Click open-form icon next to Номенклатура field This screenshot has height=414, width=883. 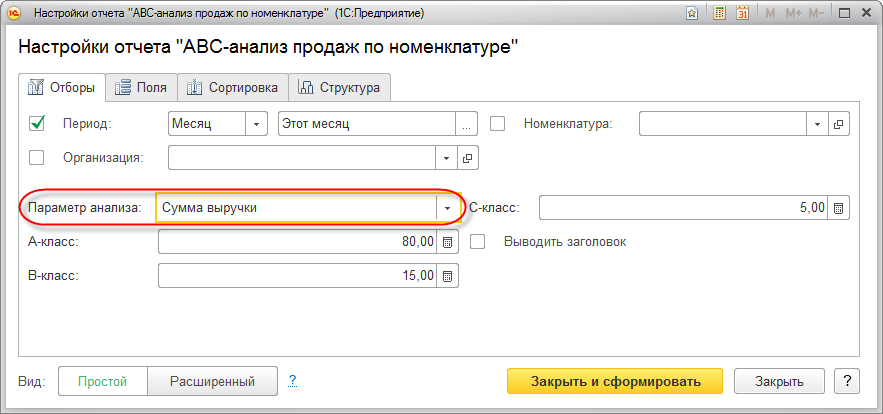840,124
